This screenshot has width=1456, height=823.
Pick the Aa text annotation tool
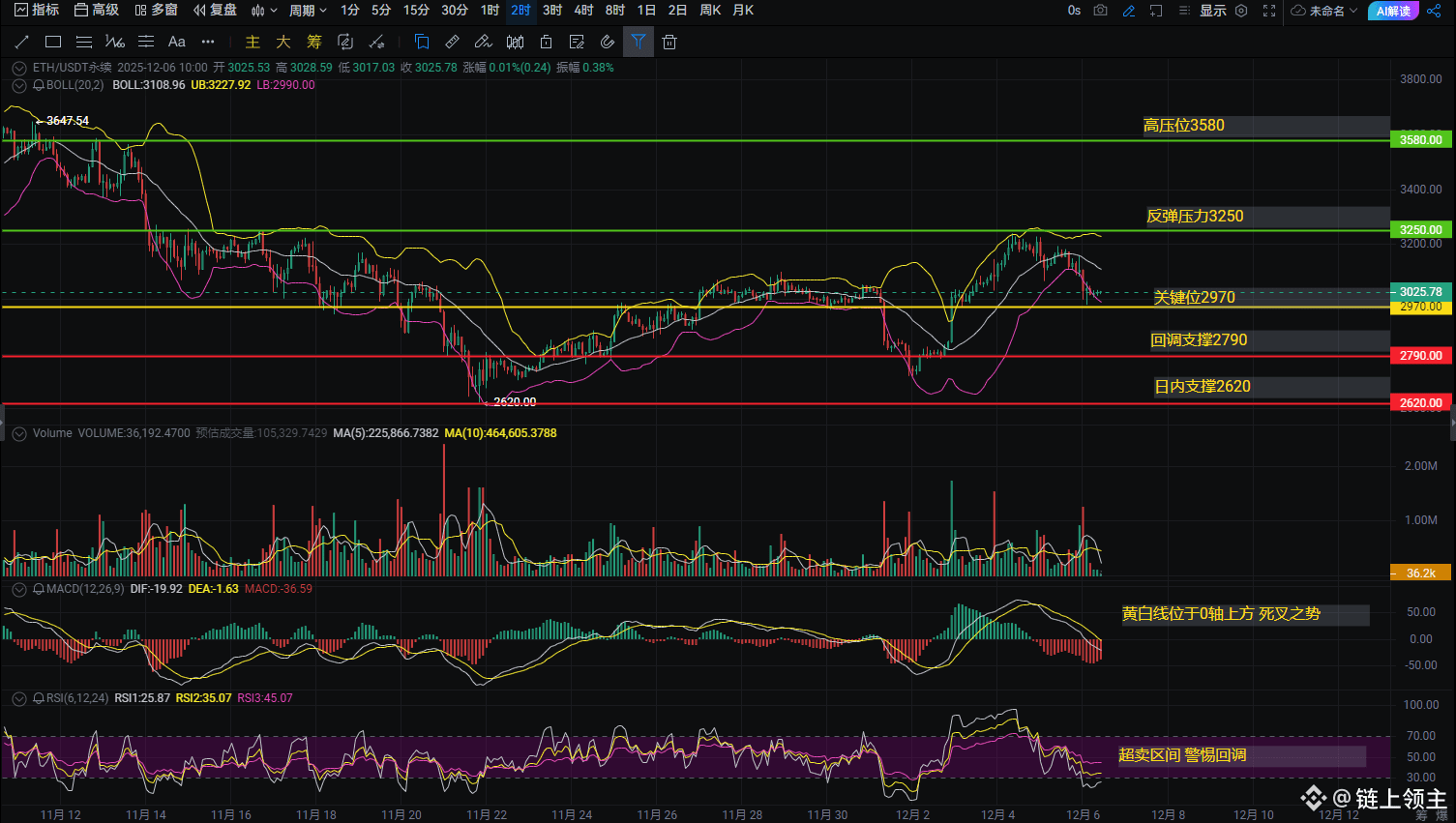[176, 42]
